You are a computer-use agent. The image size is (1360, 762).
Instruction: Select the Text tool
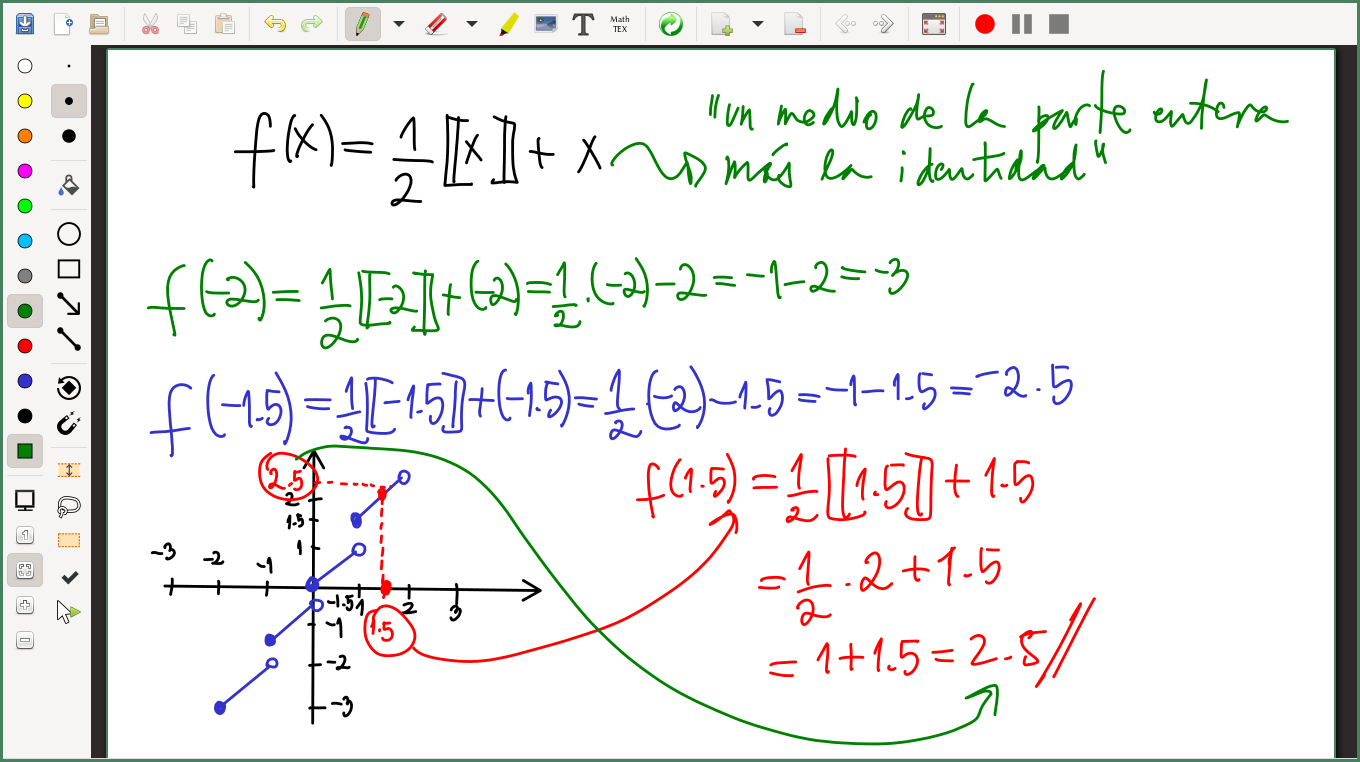coord(583,24)
